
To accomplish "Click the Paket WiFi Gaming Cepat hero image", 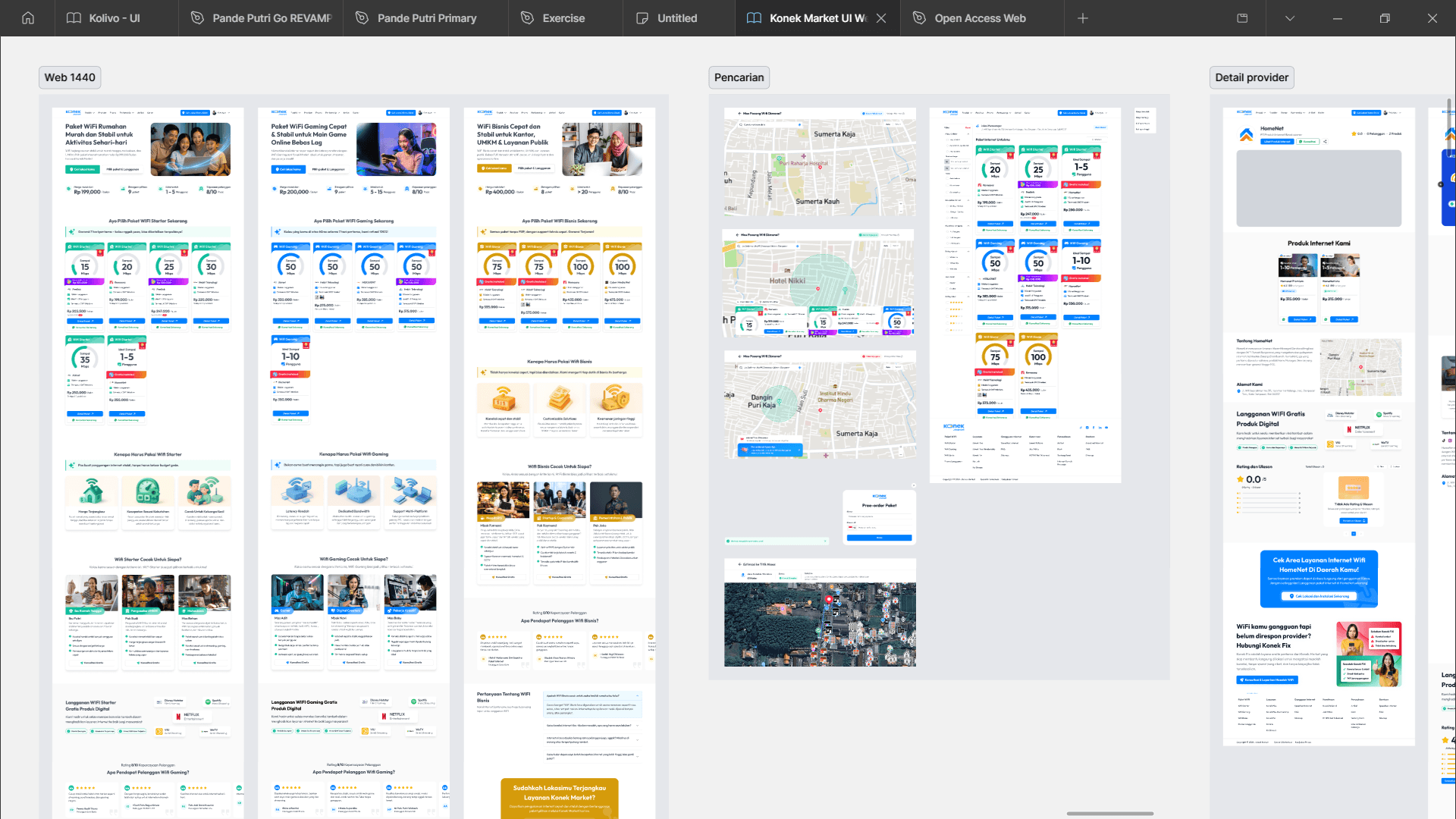I will click(x=396, y=149).
